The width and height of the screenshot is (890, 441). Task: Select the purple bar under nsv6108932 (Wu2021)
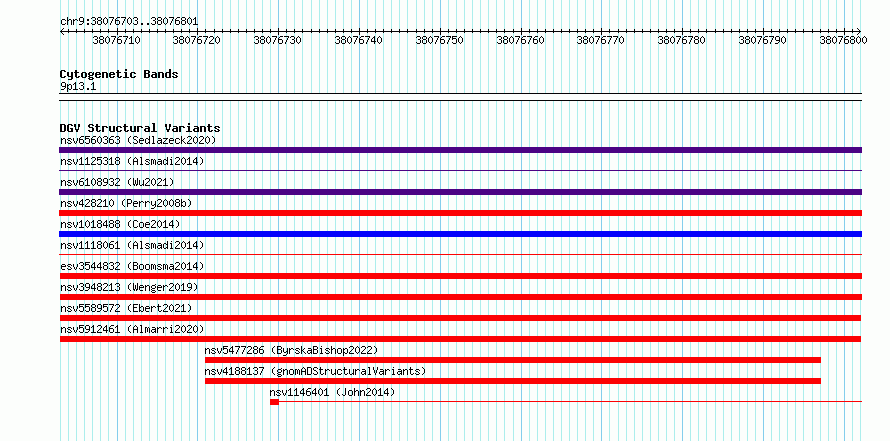460,192
